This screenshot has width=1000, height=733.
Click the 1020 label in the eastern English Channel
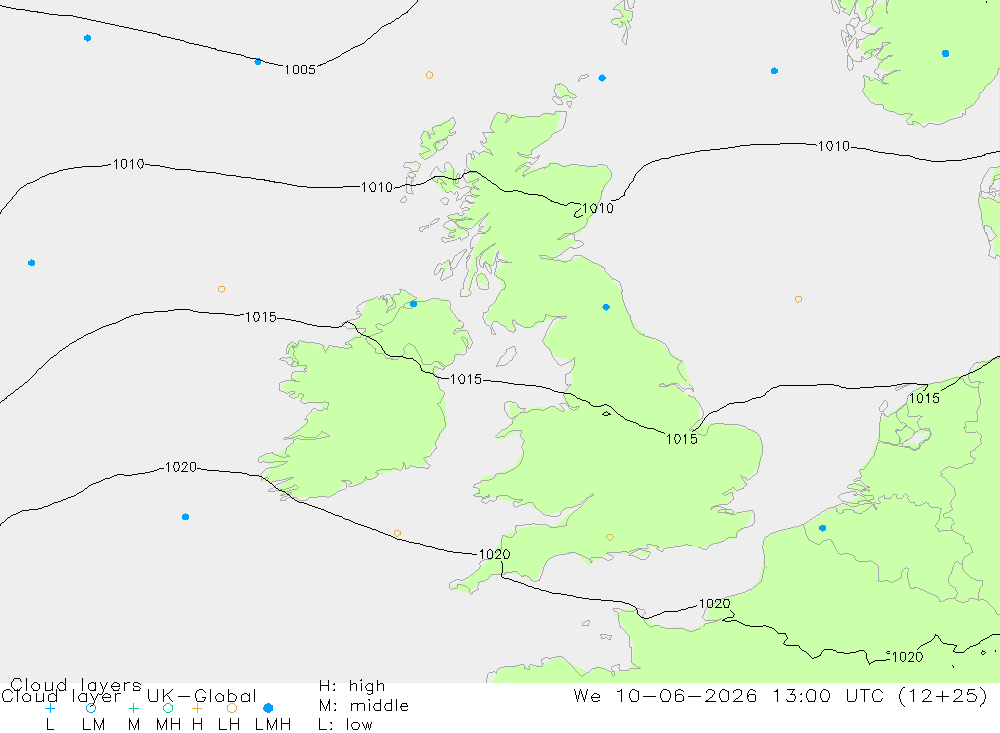coord(714,603)
